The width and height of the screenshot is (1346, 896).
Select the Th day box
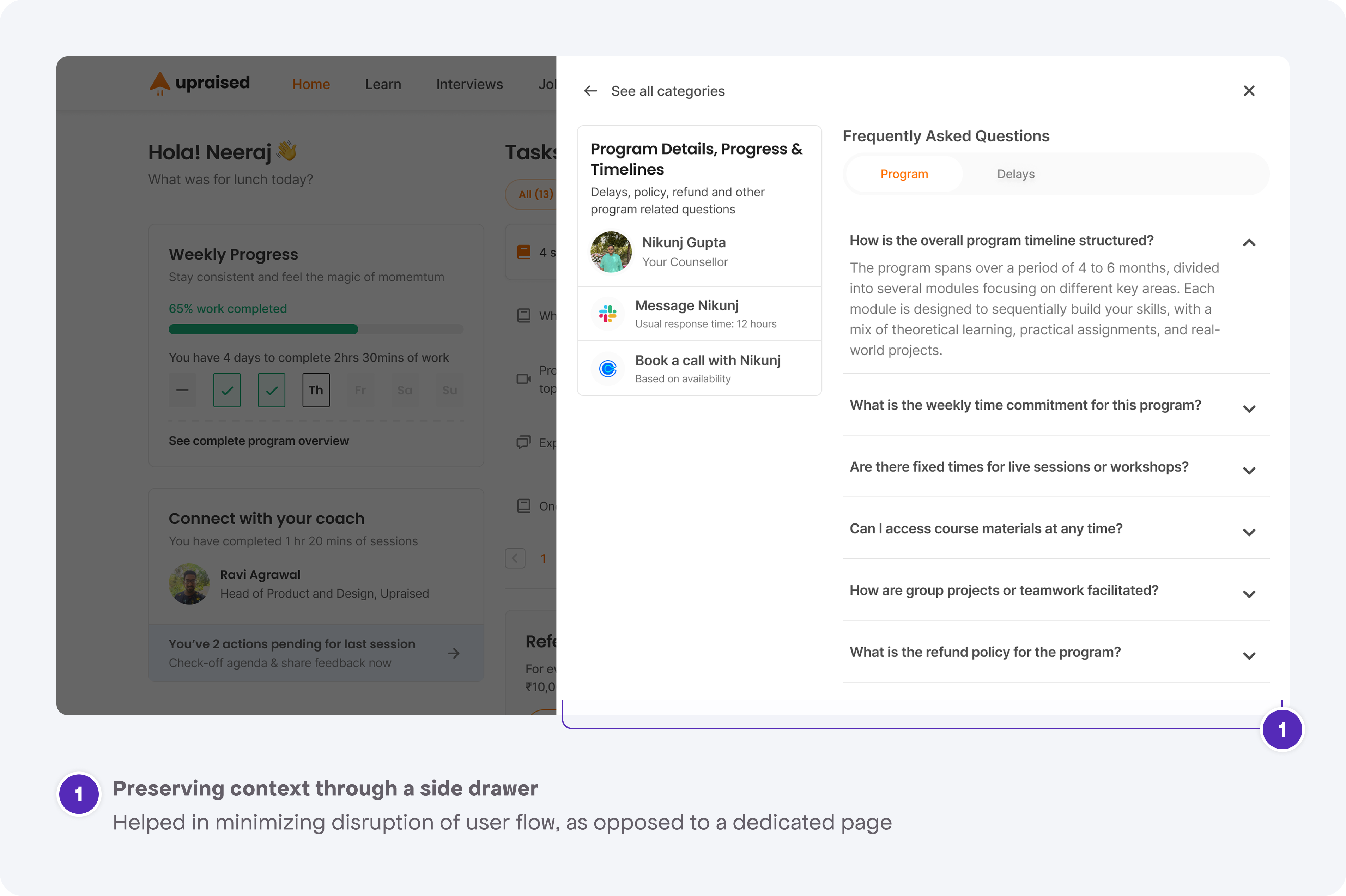pyautogui.click(x=316, y=390)
